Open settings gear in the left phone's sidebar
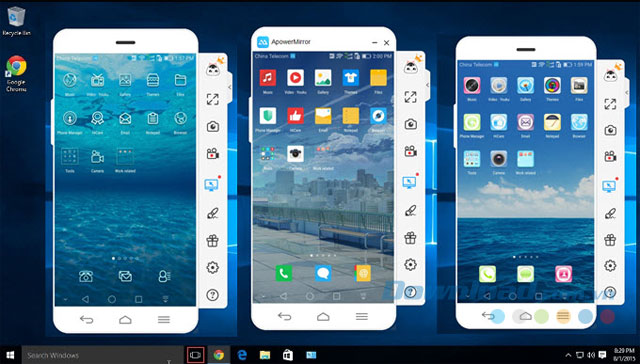This screenshot has width=640, height=364. [x=212, y=268]
